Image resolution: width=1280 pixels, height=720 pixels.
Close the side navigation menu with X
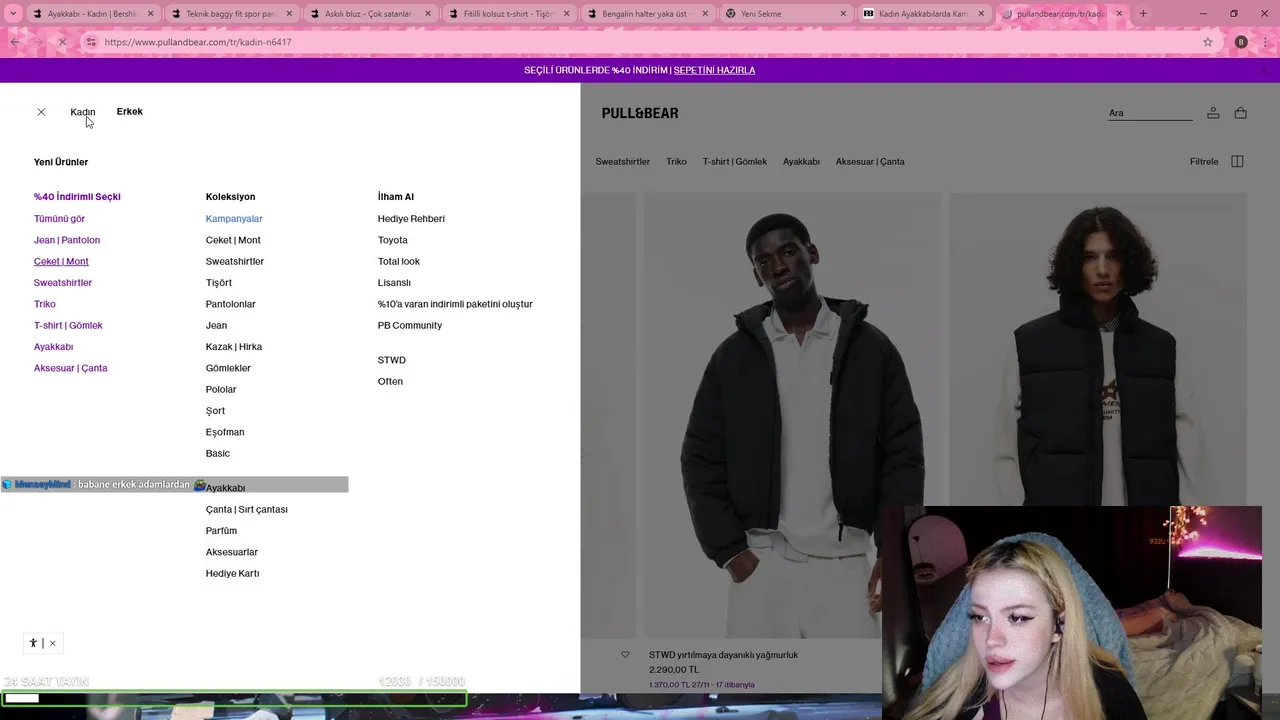pos(41,112)
